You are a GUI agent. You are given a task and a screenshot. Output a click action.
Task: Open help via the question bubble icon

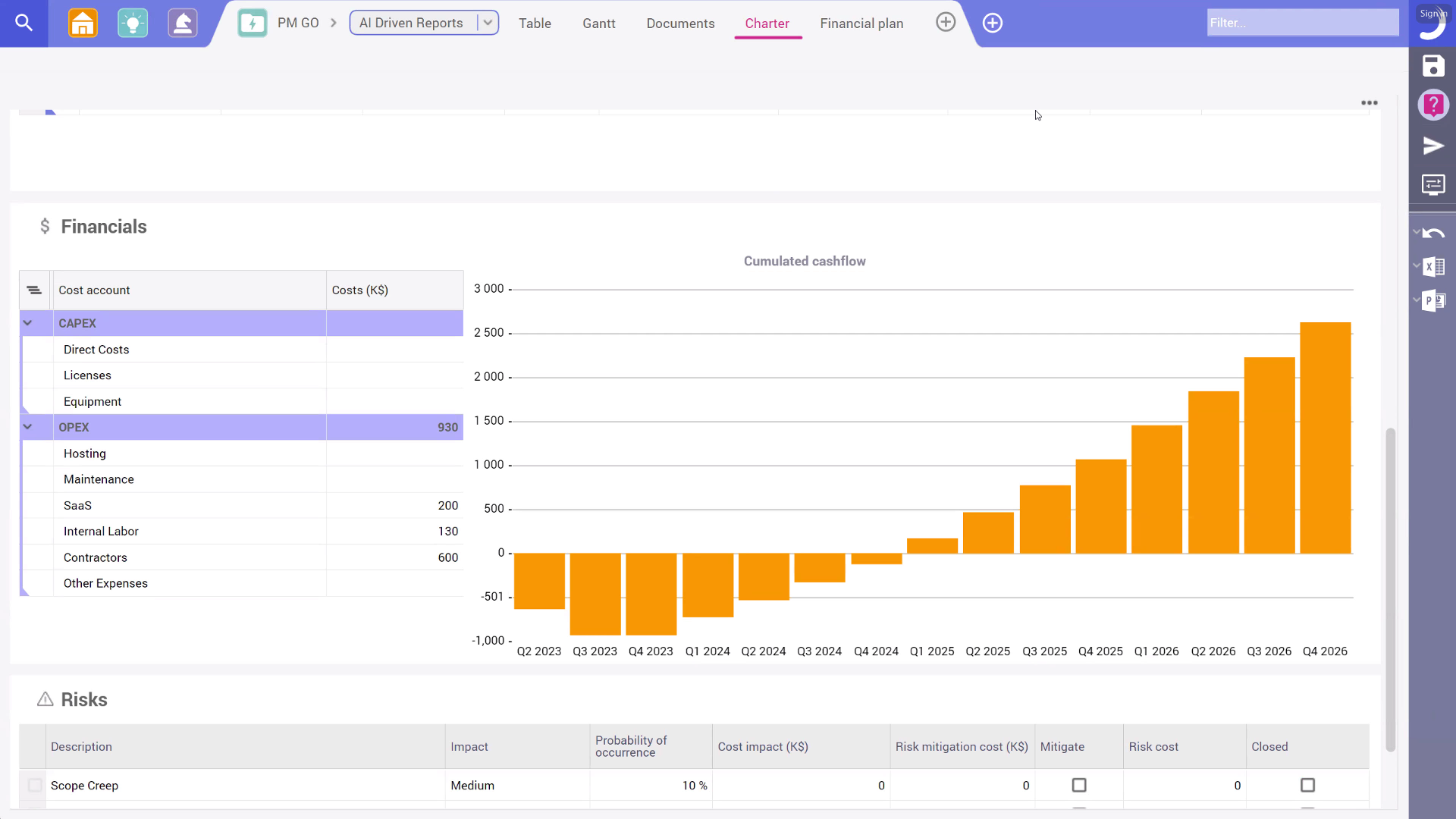tap(1433, 105)
